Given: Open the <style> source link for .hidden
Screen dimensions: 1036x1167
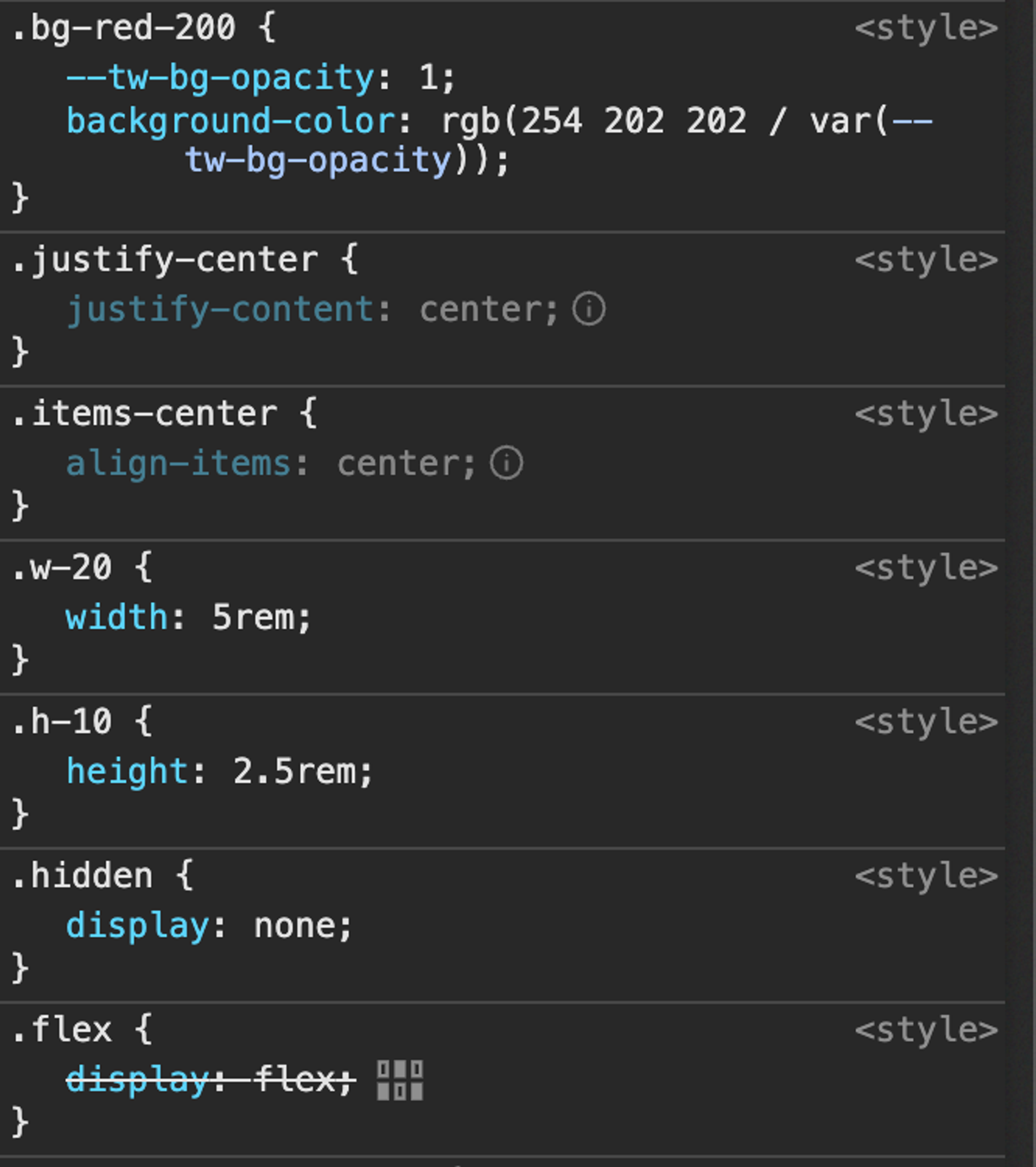Looking at the screenshot, I should point(926,875).
